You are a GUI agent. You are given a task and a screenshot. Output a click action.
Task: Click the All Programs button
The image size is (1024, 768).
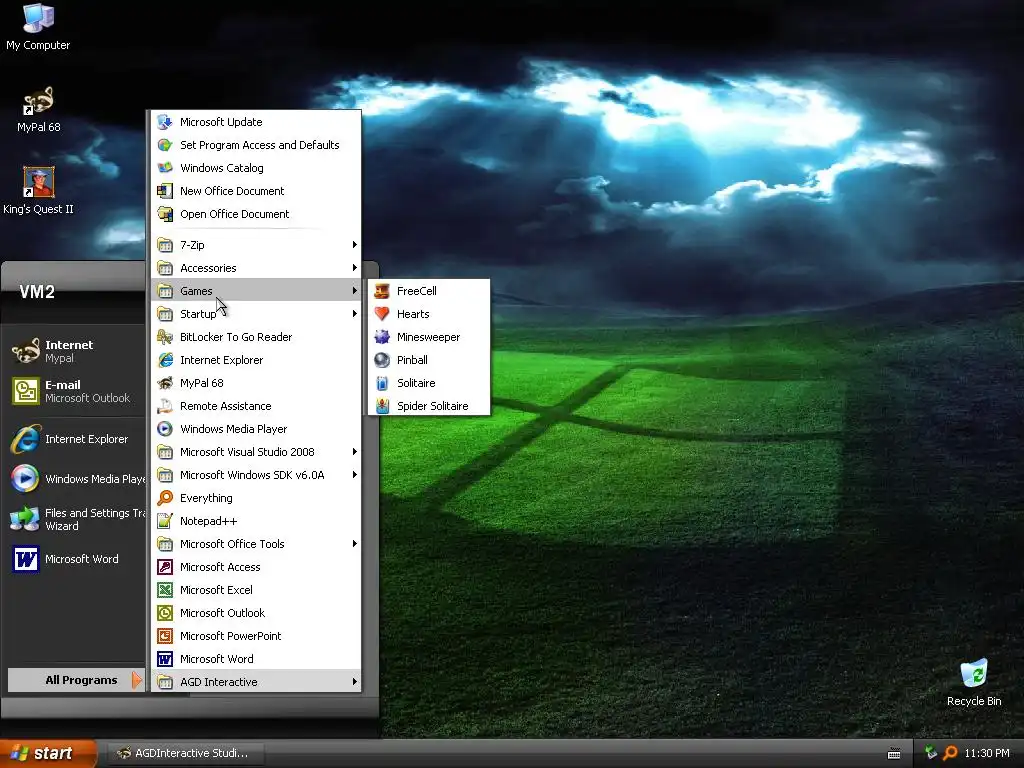[76, 680]
